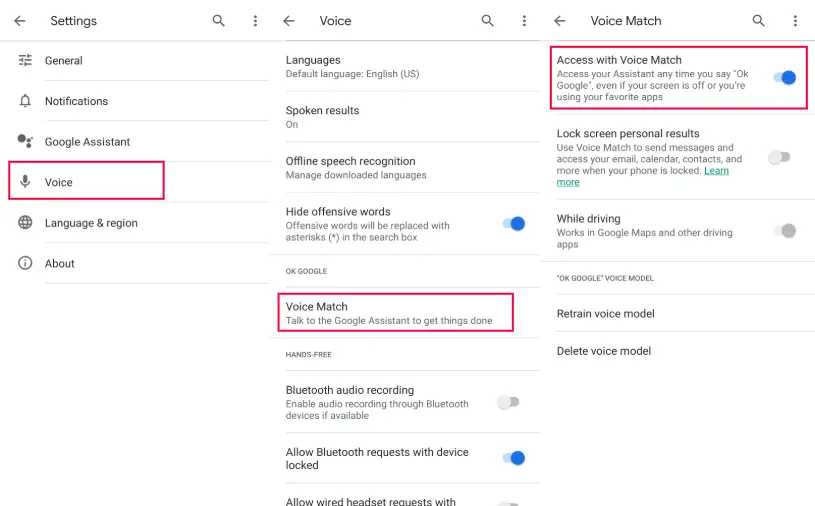Click search icon in Voice header
Screen dimensions: 815x506
(x=488, y=21)
